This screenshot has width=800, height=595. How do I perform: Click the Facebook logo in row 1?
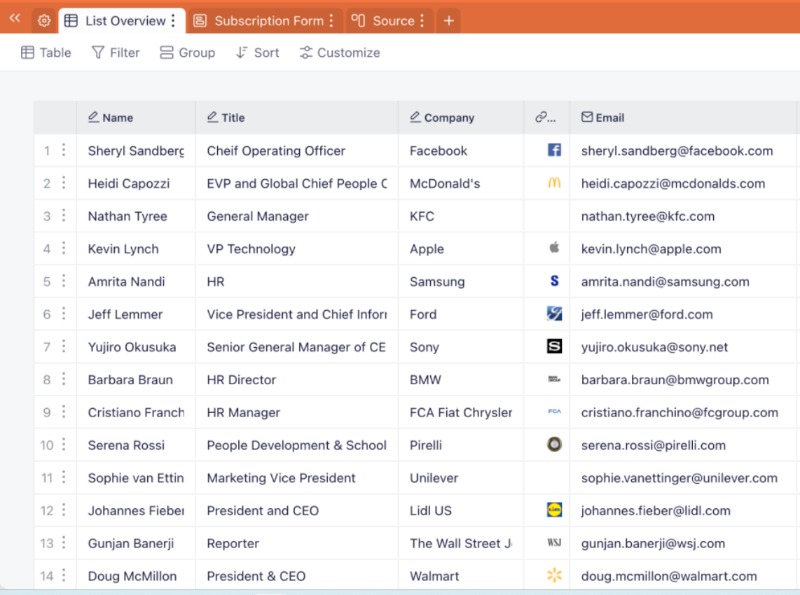(554, 151)
